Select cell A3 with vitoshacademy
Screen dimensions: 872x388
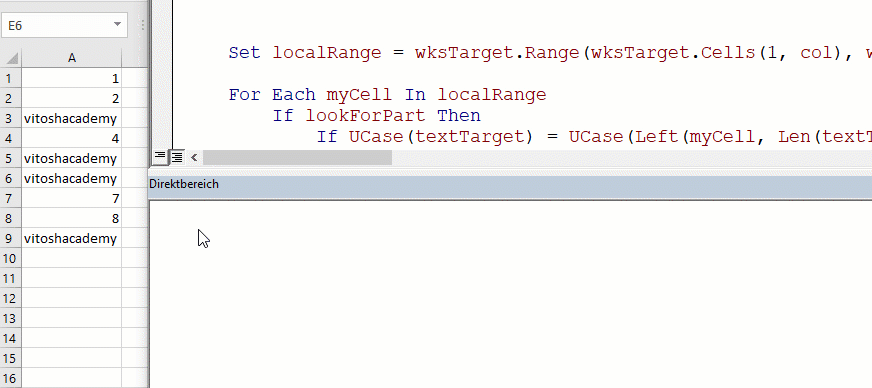(72, 118)
